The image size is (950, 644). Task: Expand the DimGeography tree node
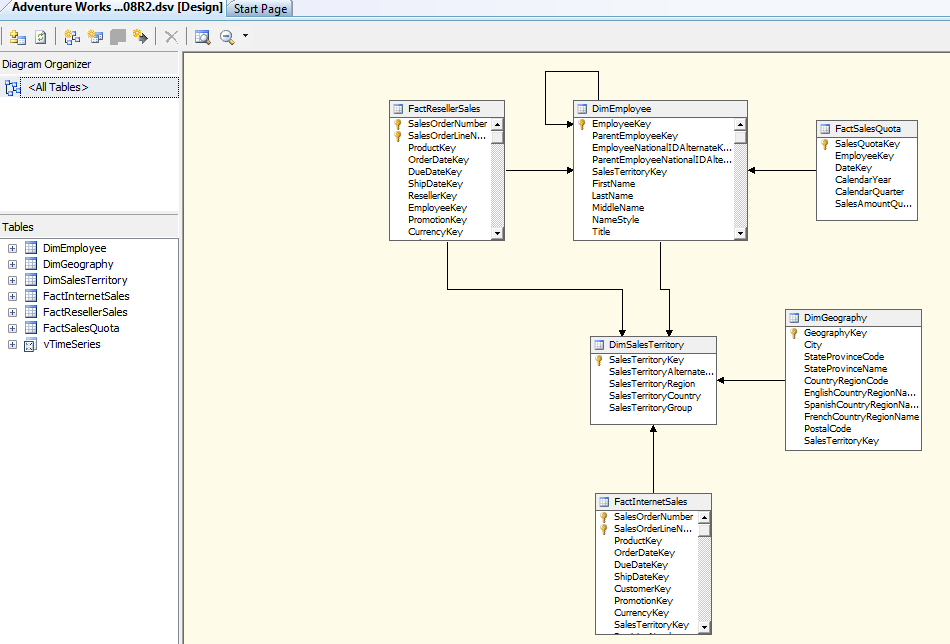pos(12,264)
